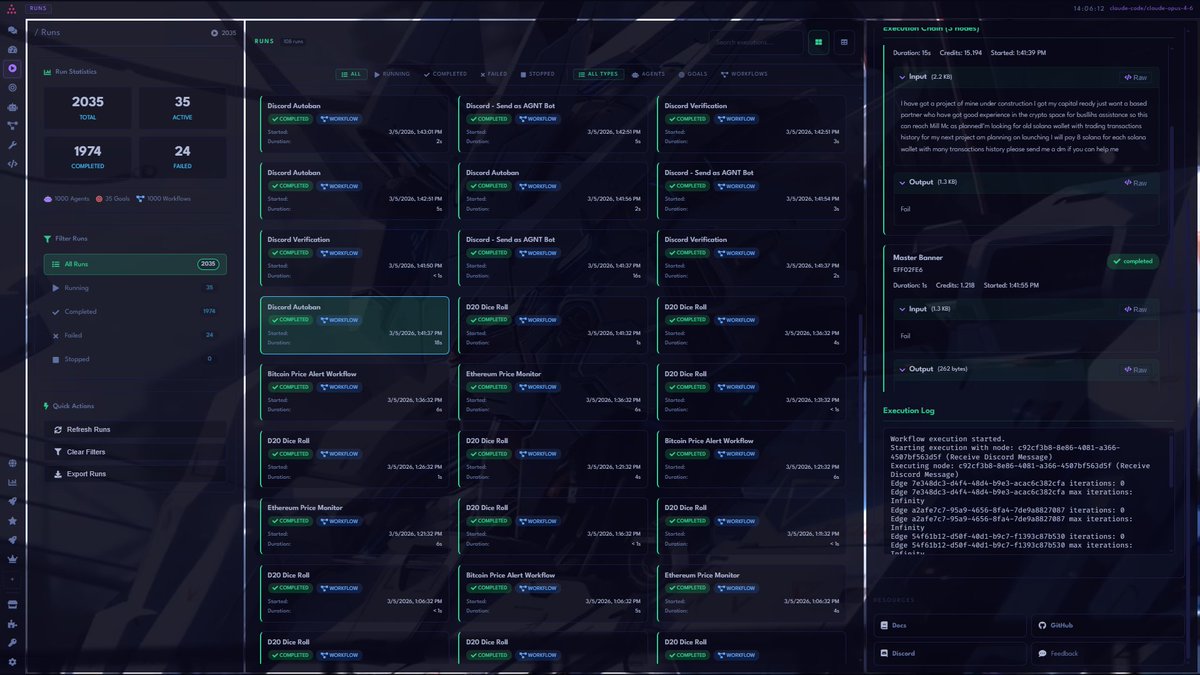Click the Clear Filters button
Viewport: 1200px width, 675px height.
point(135,452)
